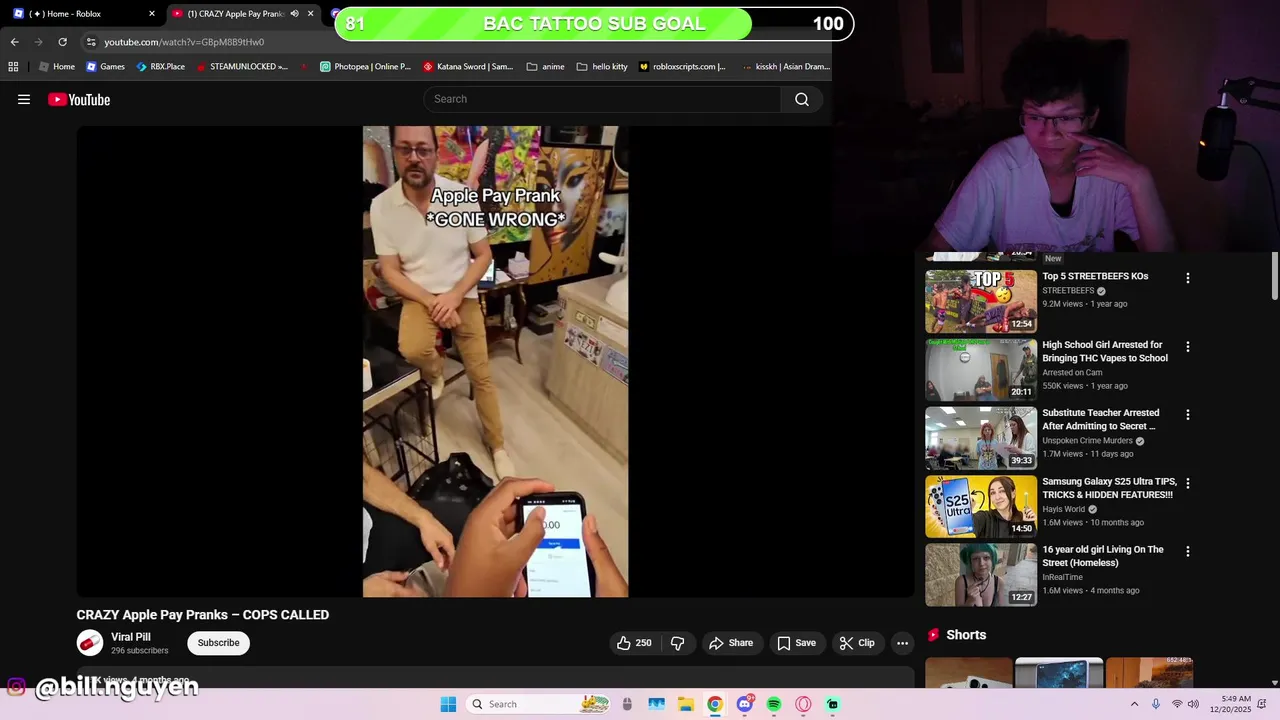The height and width of the screenshot is (720, 1280).
Task: Click the STREETBEEFS channel name
Action: [1068, 291]
